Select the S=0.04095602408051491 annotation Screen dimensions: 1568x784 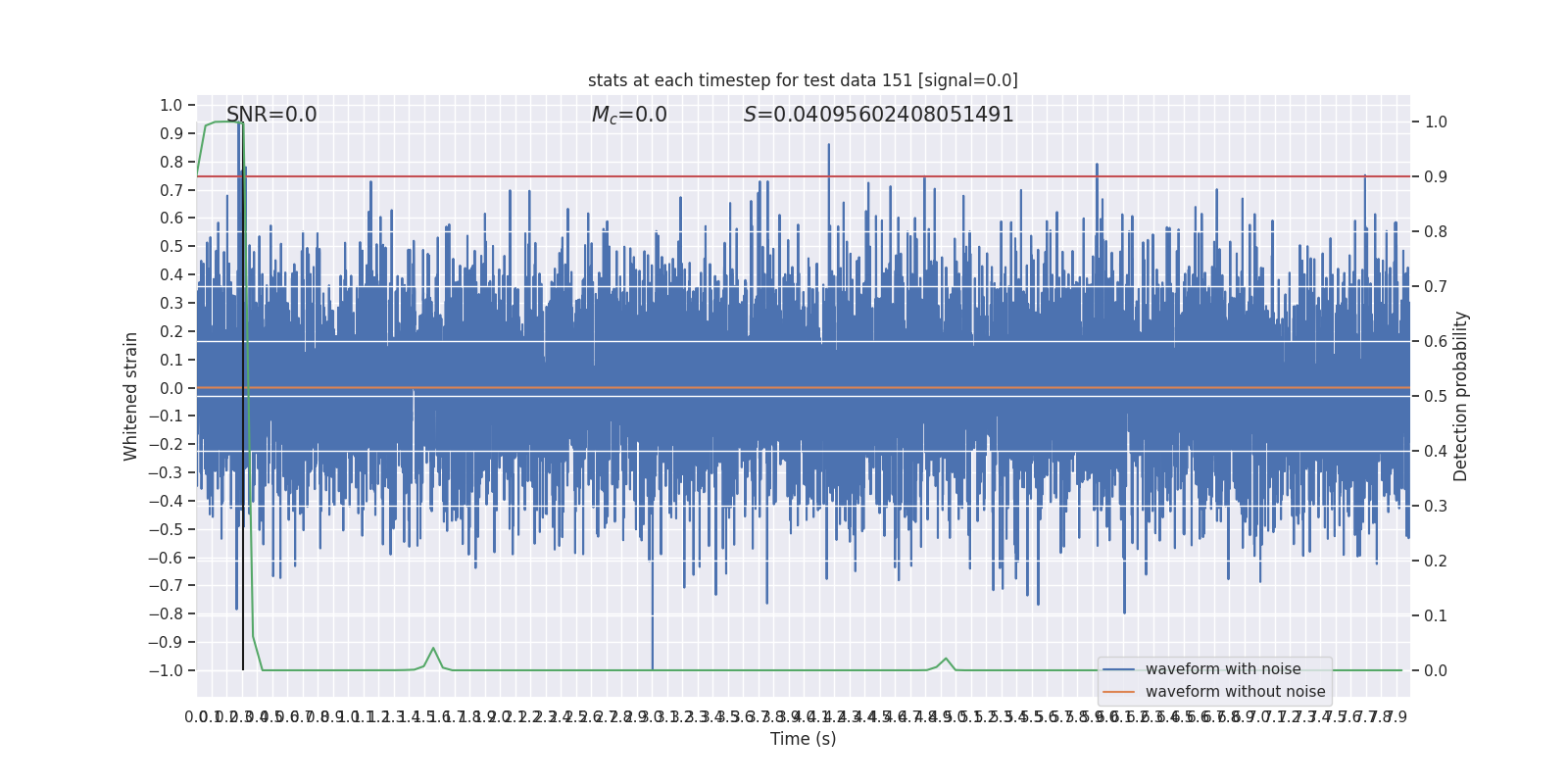click(x=879, y=115)
